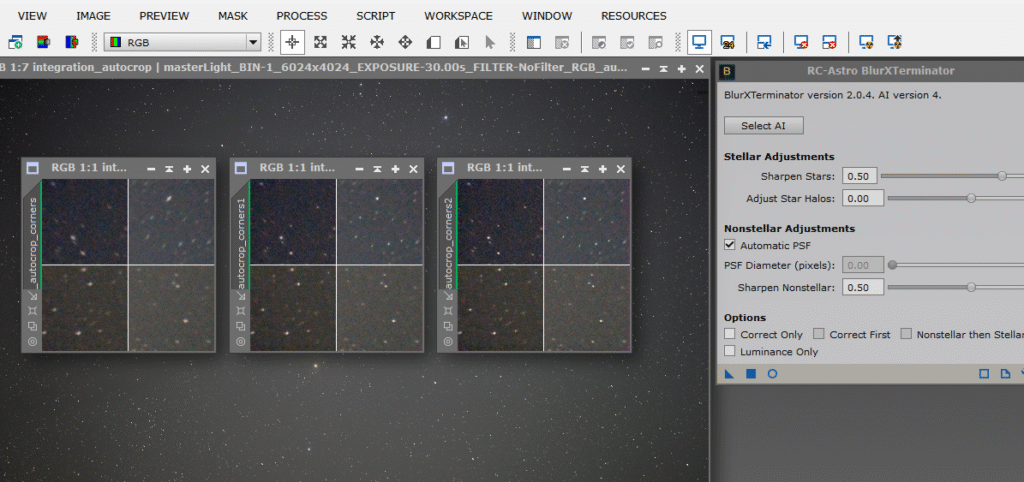The height and width of the screenshot is (482, 1024).
Task: Click the Zoom Out arrows icon
Action: pos(349,42)
